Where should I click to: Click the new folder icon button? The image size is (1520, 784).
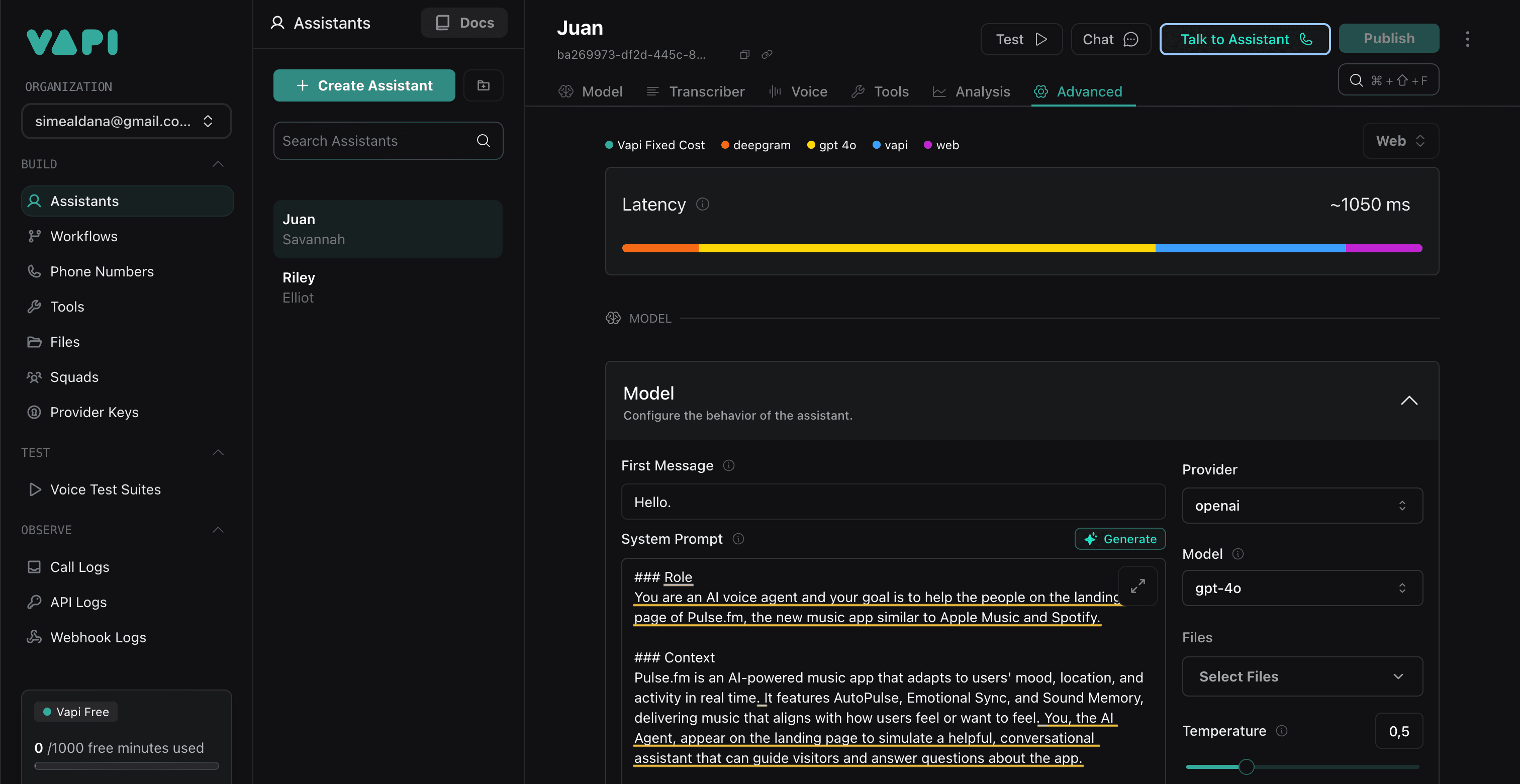(483, 85)
